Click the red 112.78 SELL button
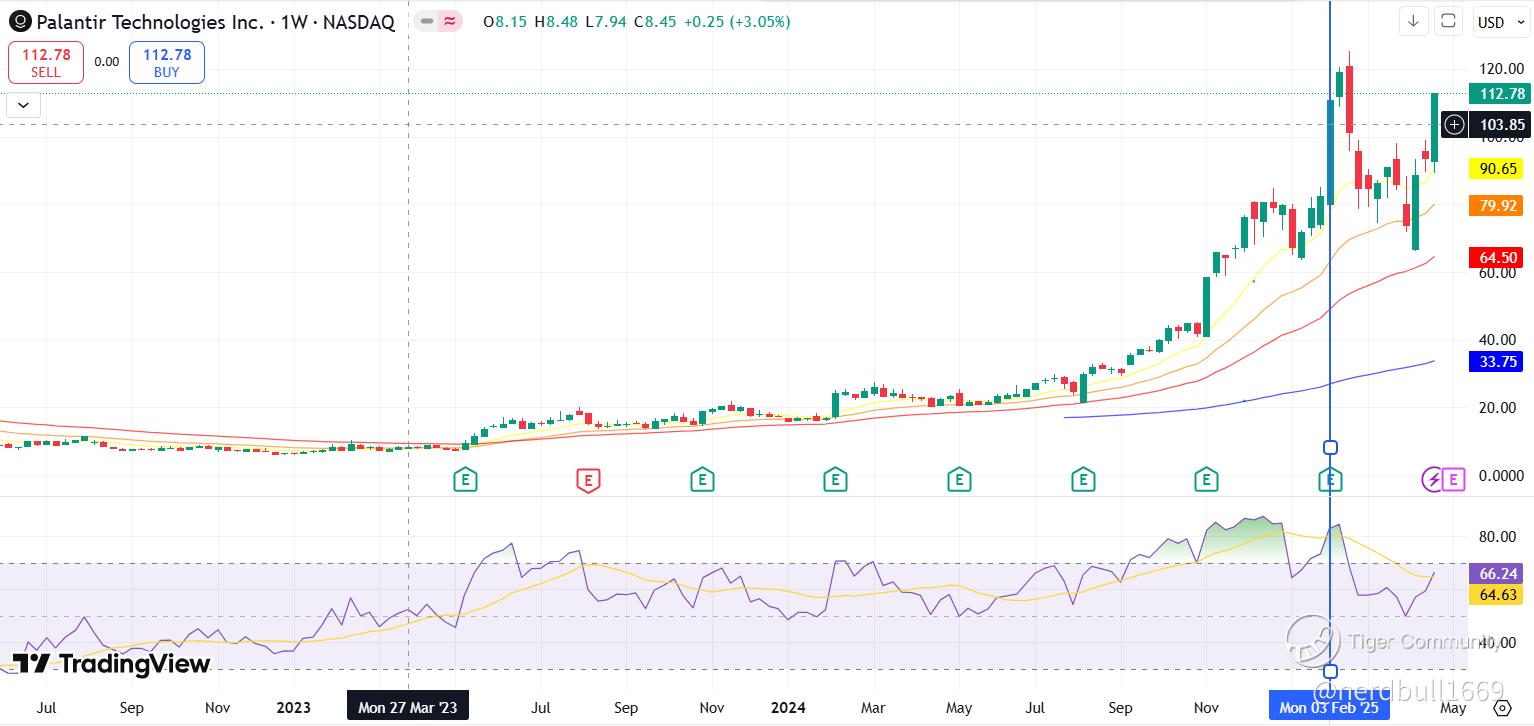This screenshot has height=726, width=1534. (46, 63)
